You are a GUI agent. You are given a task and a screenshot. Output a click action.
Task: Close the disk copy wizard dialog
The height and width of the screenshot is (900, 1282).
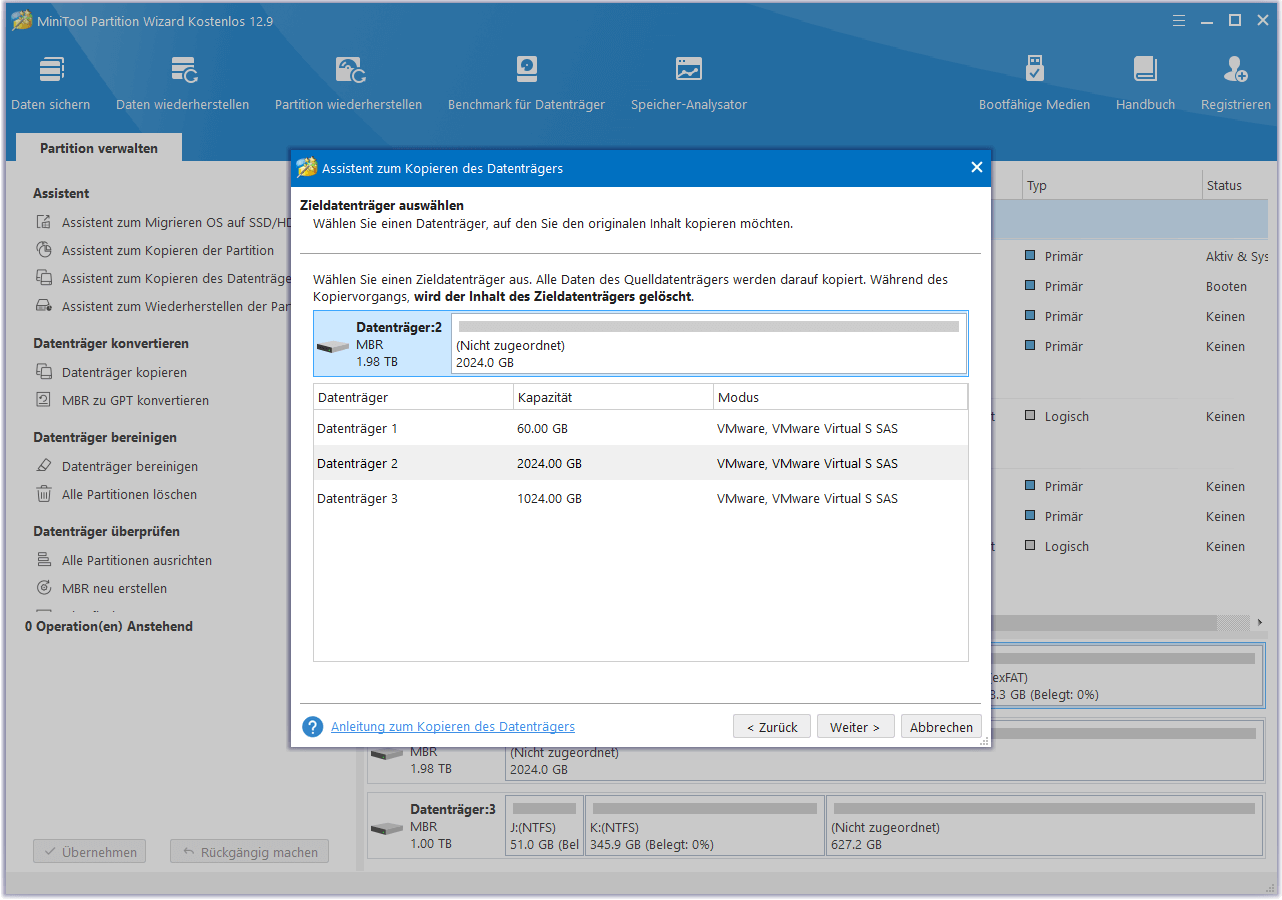point(977,168)
